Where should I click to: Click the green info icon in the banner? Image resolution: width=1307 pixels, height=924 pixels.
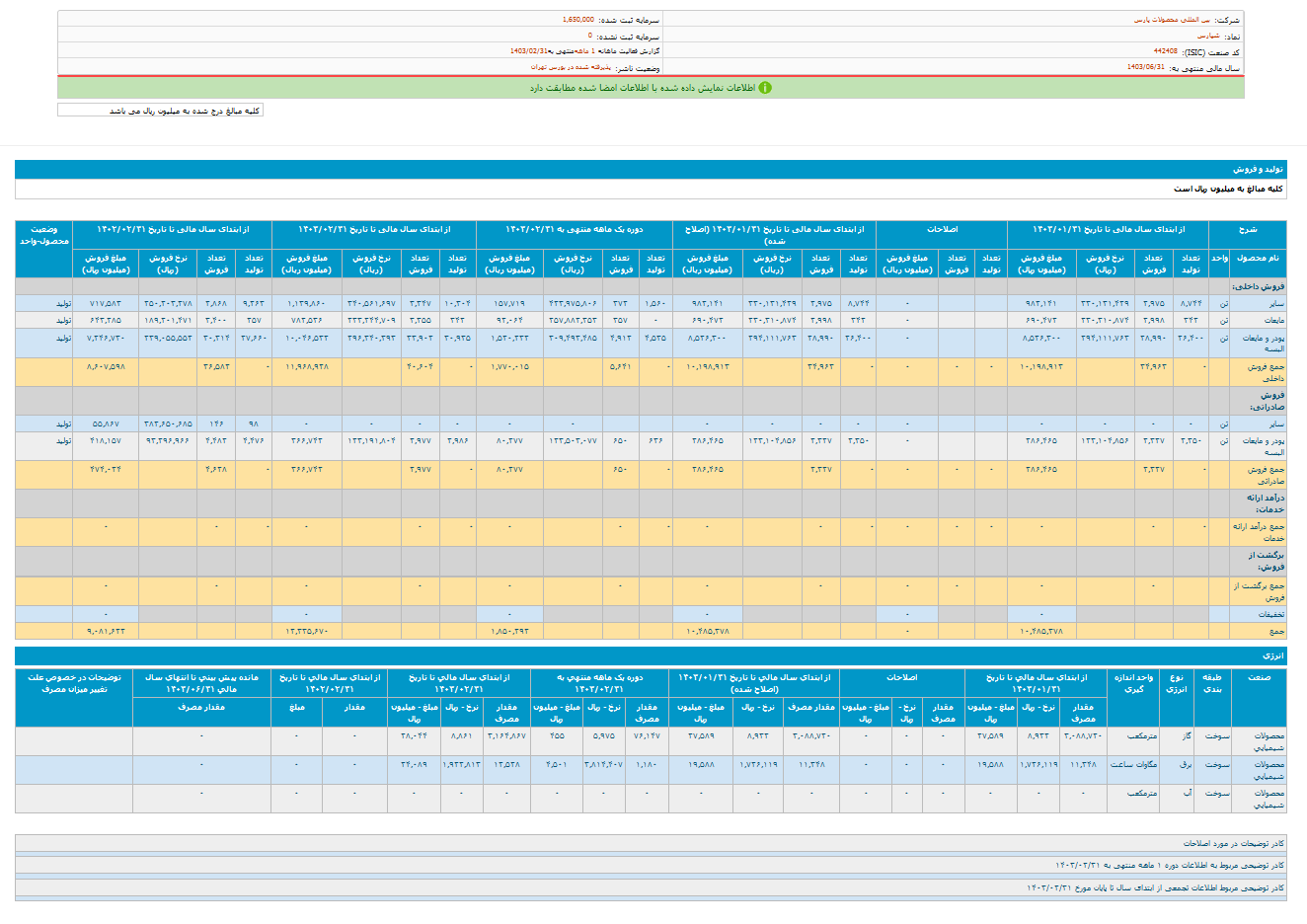[x=764, y=88]
